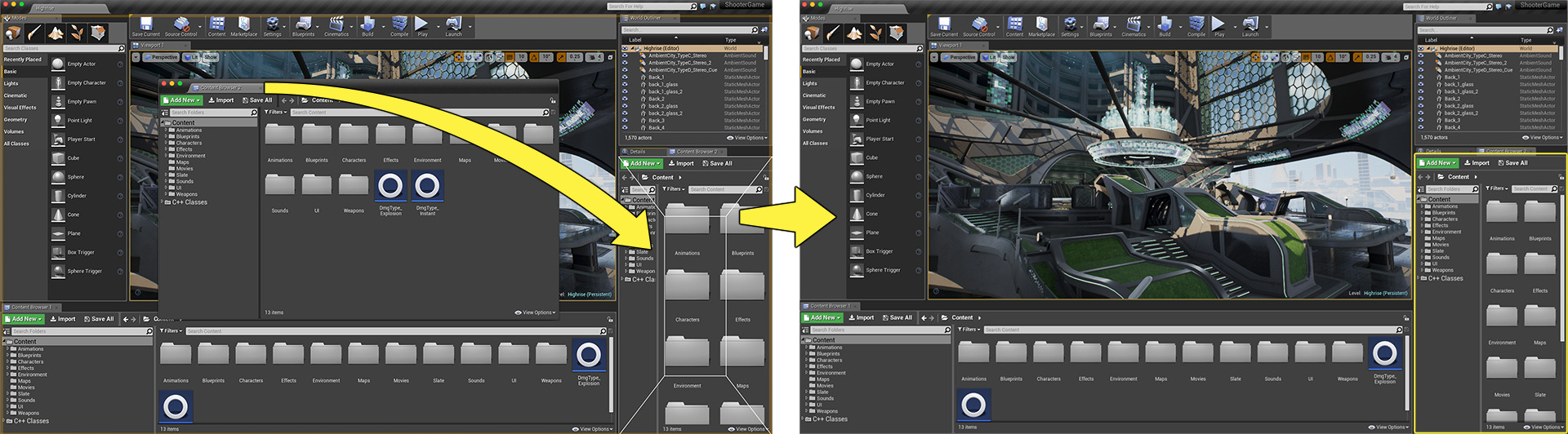Screen dimensions: 1568x434
Task: Open Add New dropdown in floating Content Browser 2
Action: 182,100
